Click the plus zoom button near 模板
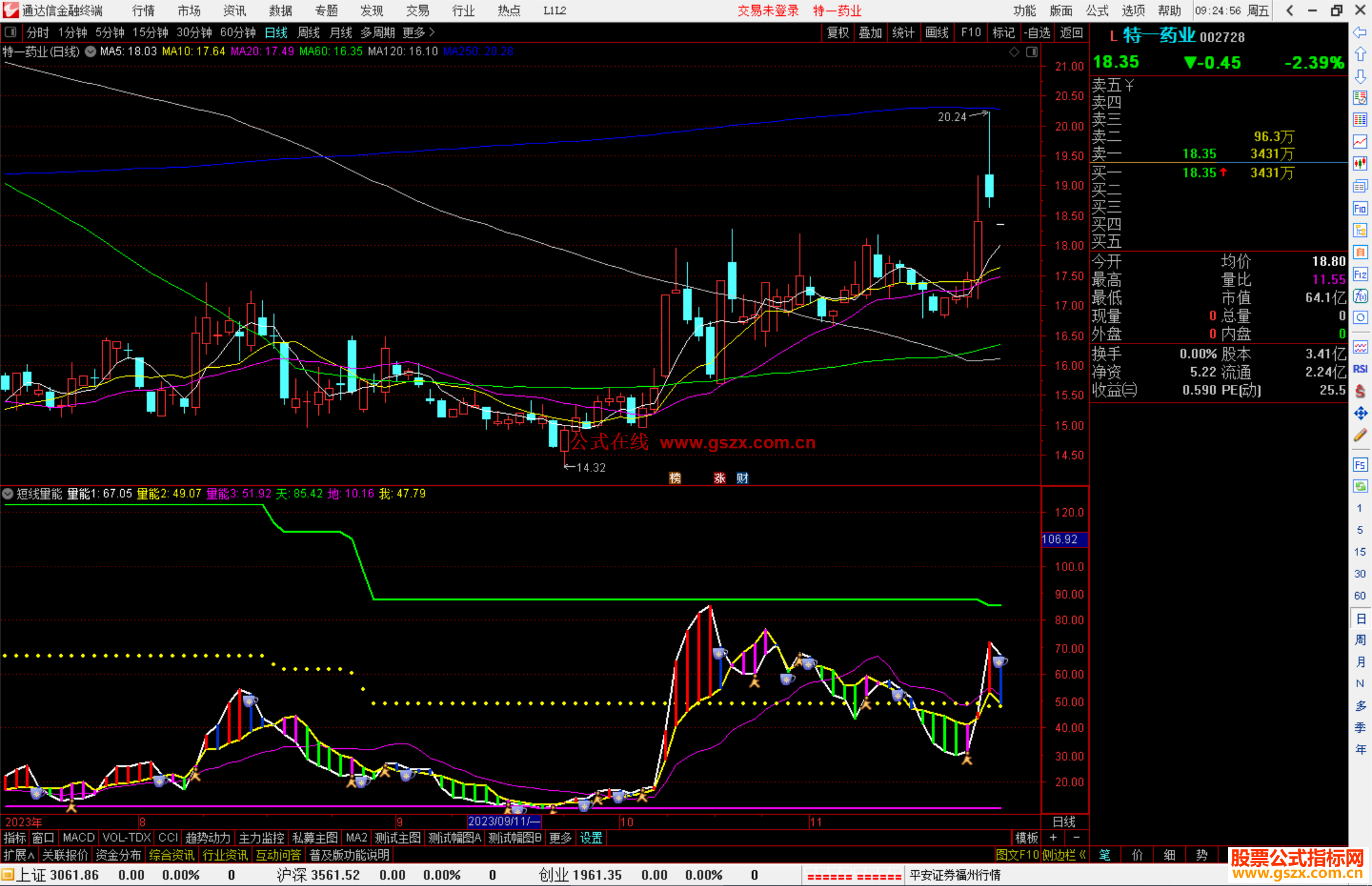The height and width of the screenshot is (886, 1372). coord(1053,838)
